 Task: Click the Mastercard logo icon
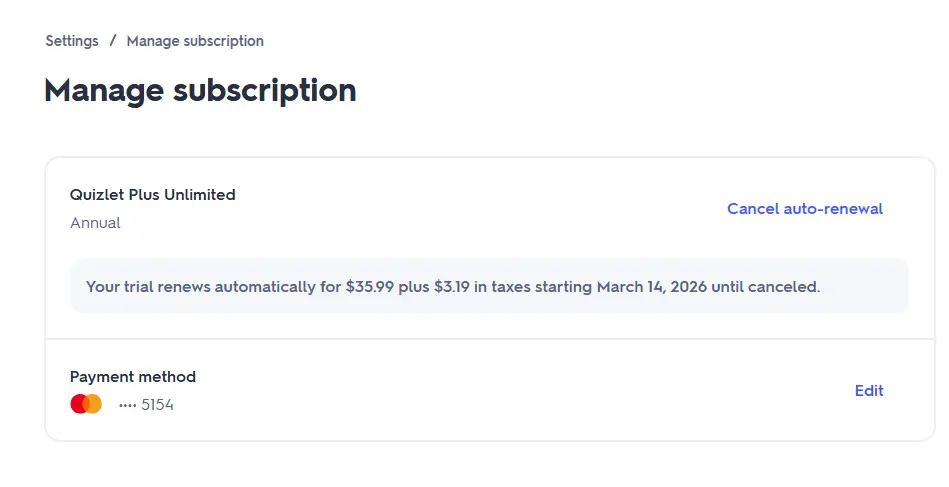tap(86, 404)
